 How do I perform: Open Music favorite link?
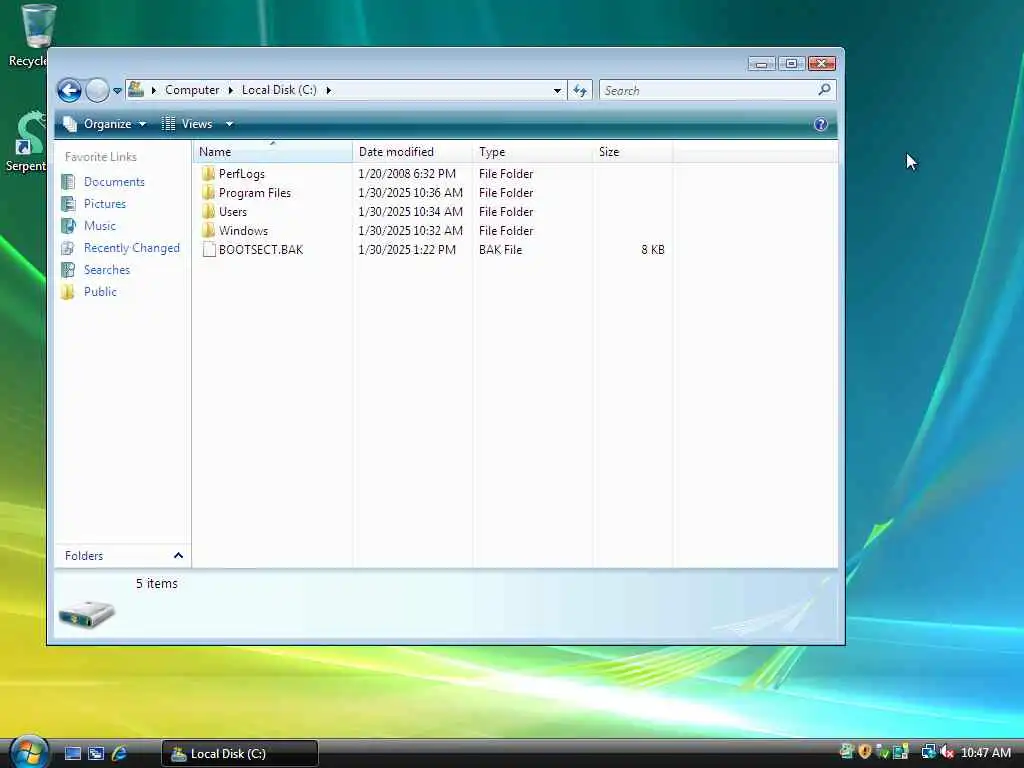pyautogui.click(x=99, y=226)
